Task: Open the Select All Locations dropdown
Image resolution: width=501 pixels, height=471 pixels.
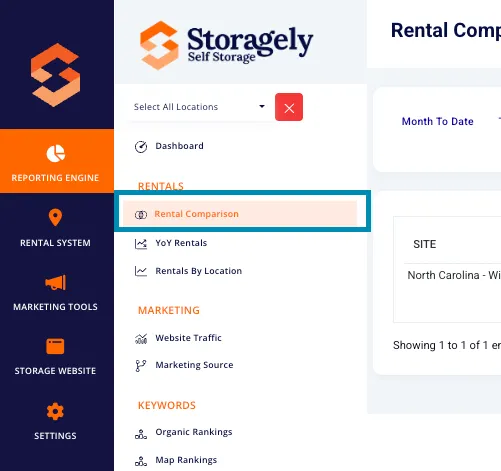Action: (199, 107)
